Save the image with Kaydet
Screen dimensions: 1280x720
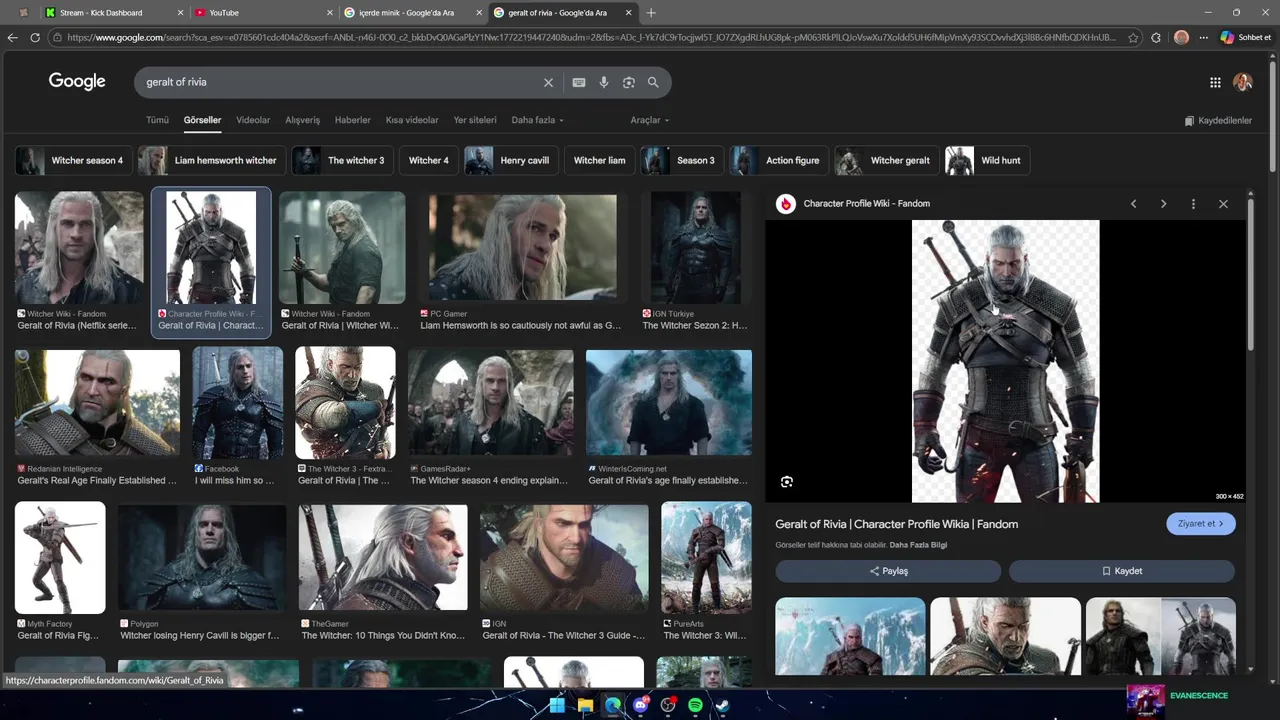pyautogui.click(x=1122, y=571)
